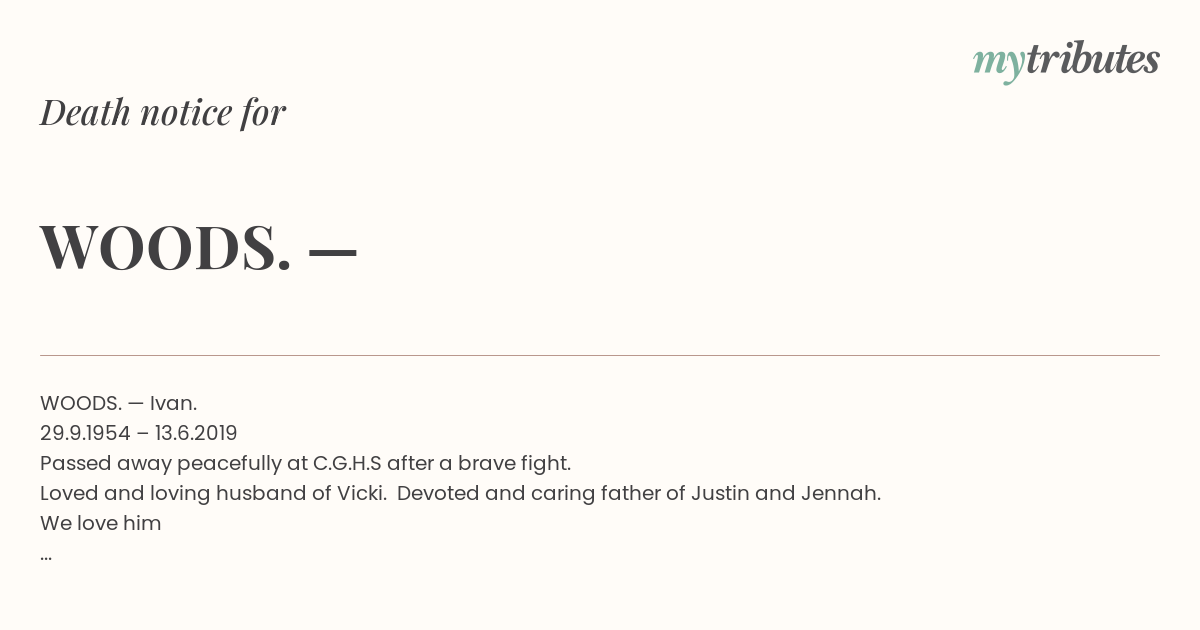Click the 'my' part of the logo
The height and width of the screenshot is (630, 1200).
pyautogui.click(x=998, y=63)
